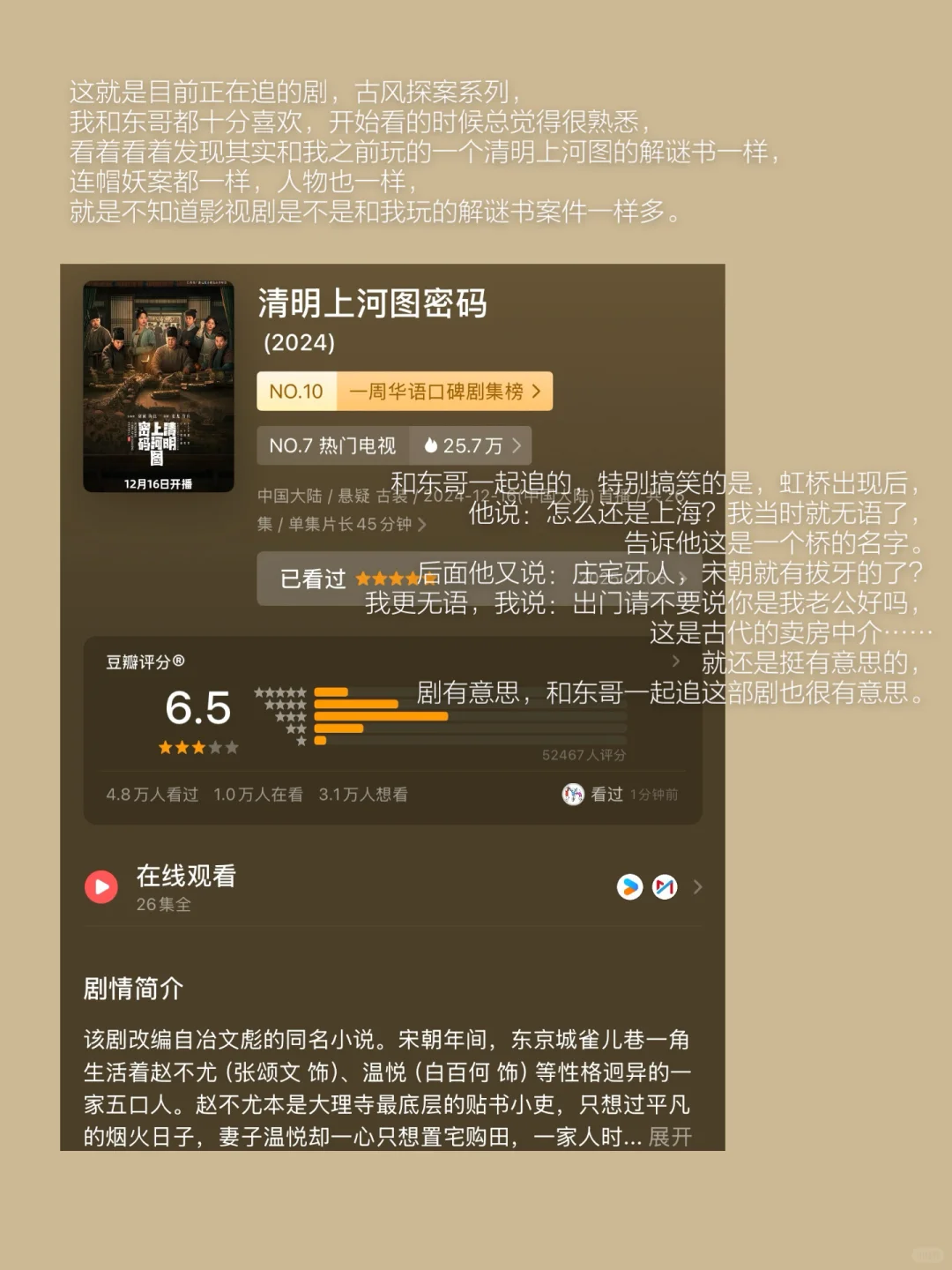This screenshot has width=952, height=1270.
Task: Open the 清明上河图密码 poster thumbnail
Action: point(159,386)
